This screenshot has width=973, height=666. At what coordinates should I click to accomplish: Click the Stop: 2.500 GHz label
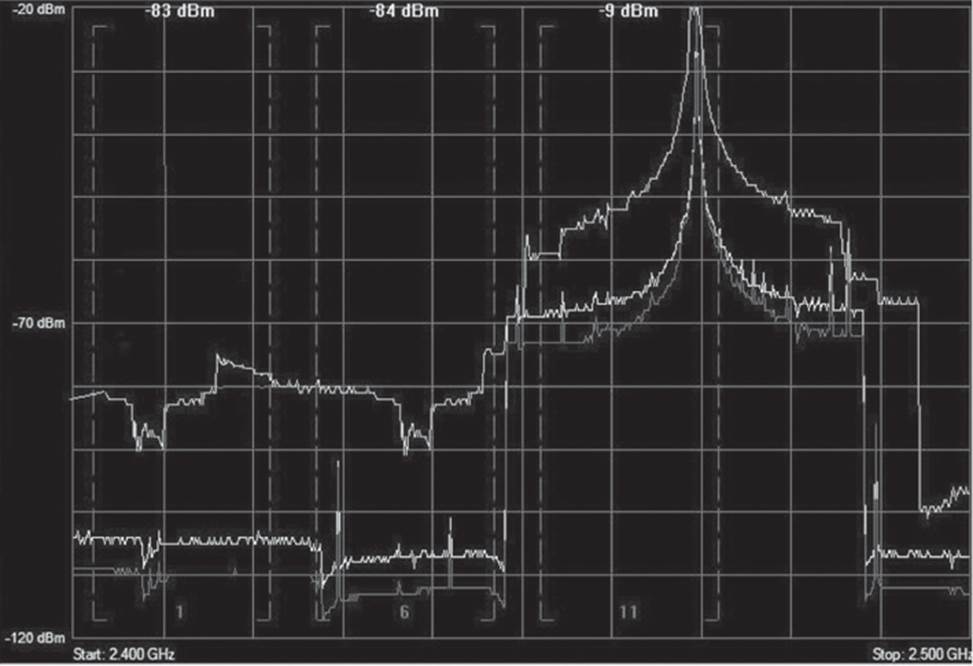pyautogui.click(x=922, y=654)
